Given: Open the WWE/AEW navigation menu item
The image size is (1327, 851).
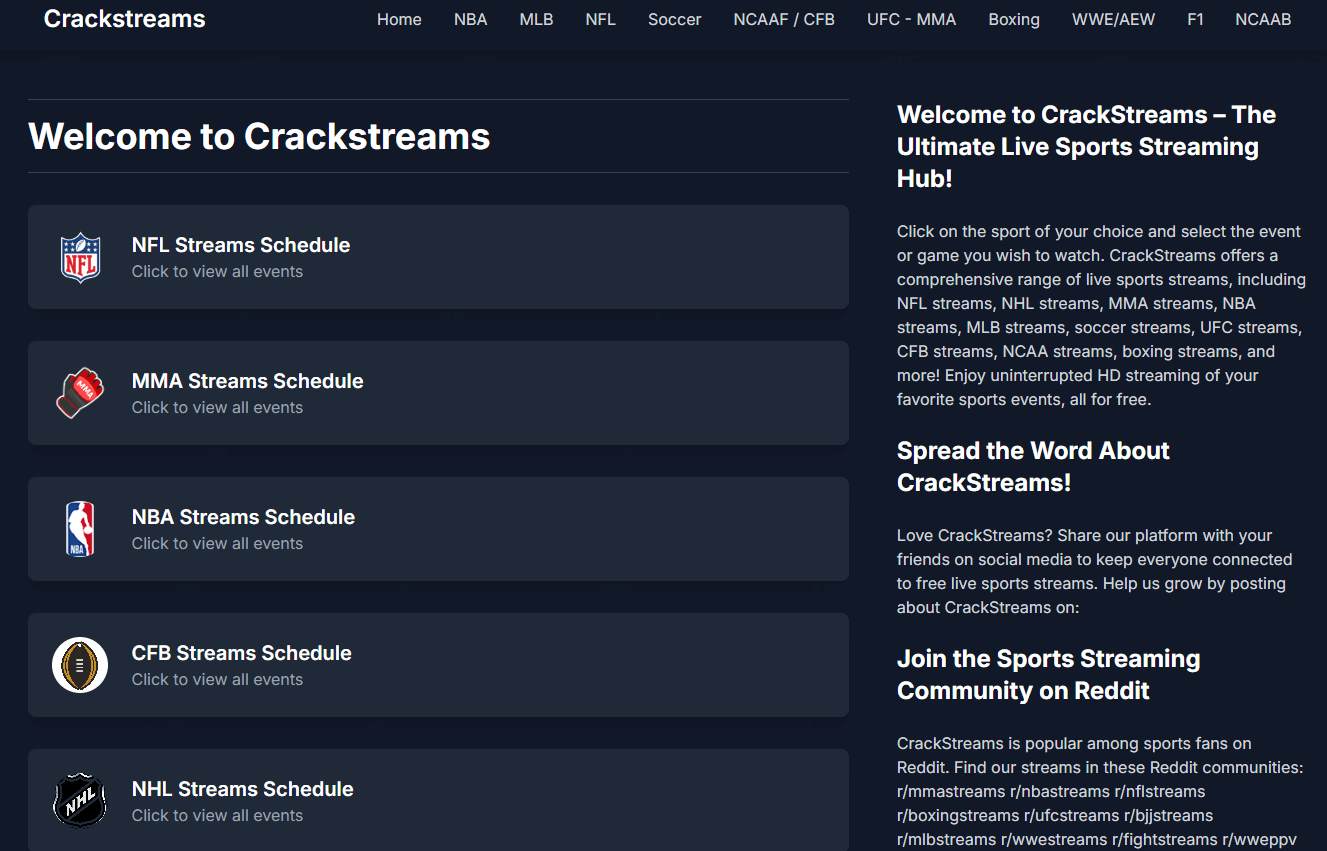Looking at the screenshot, I should [1114, 19].
